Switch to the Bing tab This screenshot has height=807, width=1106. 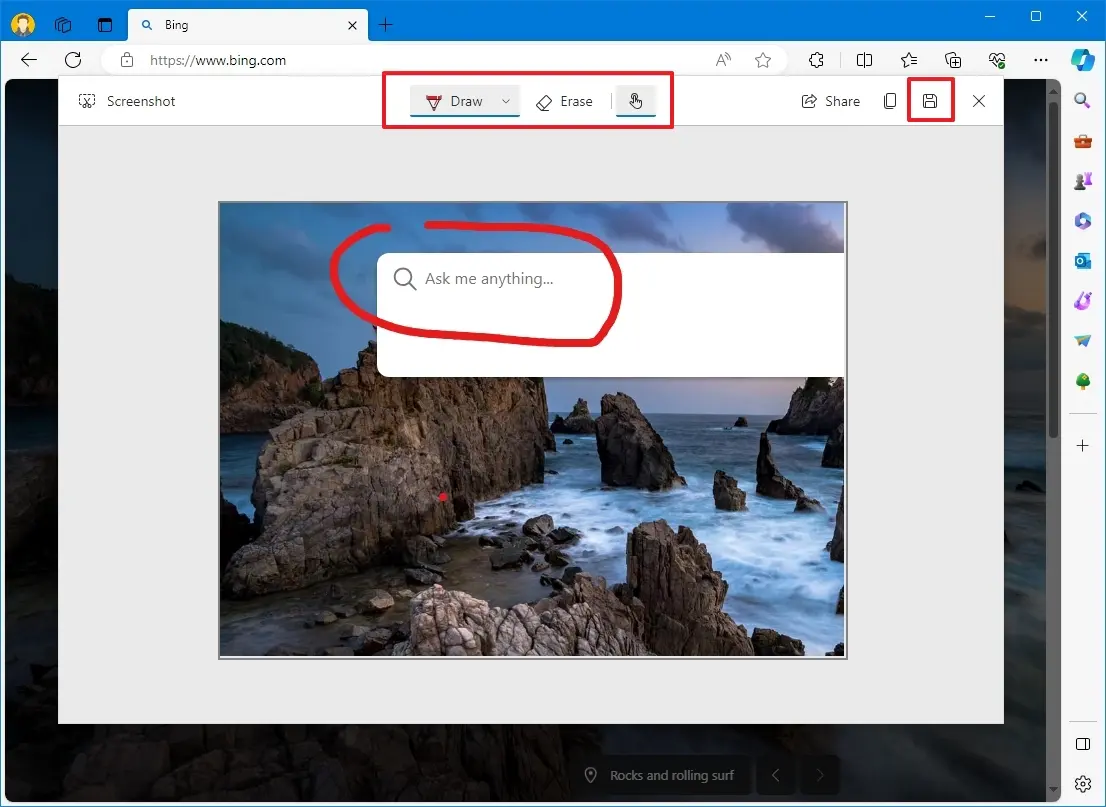pyautogui.click(x=248, y=25)
